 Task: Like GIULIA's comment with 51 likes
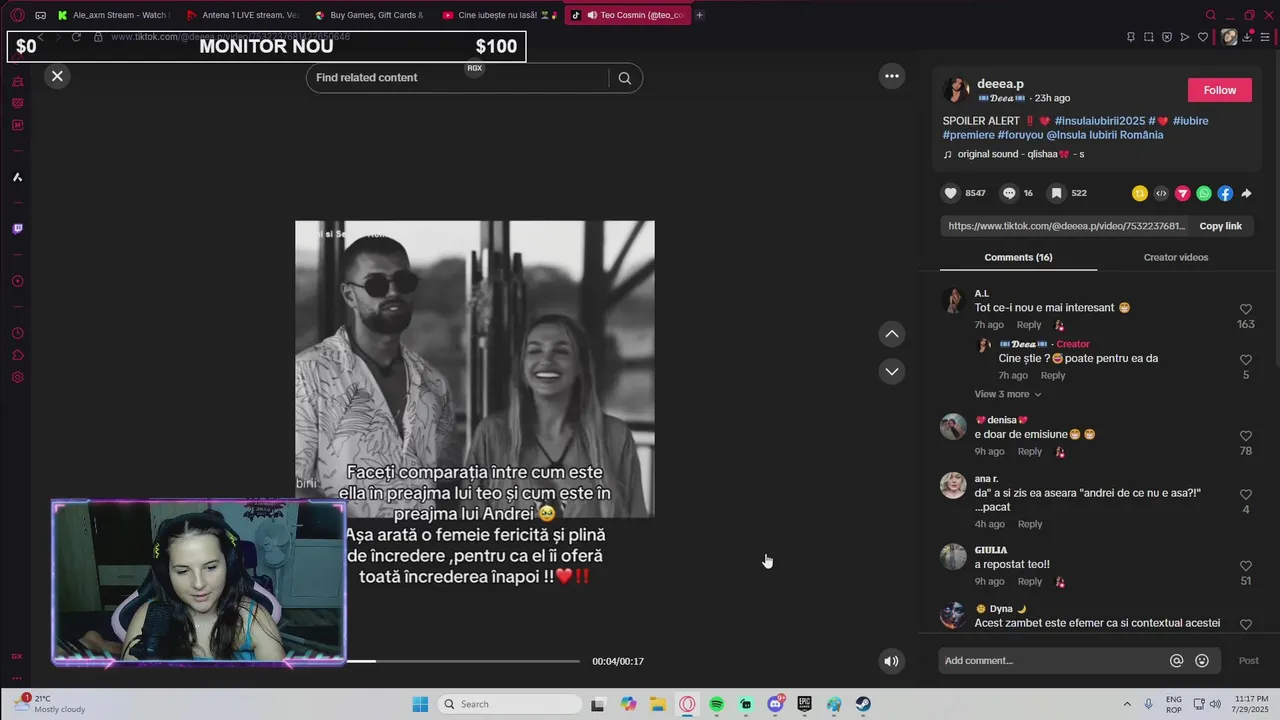(1246, 566)
